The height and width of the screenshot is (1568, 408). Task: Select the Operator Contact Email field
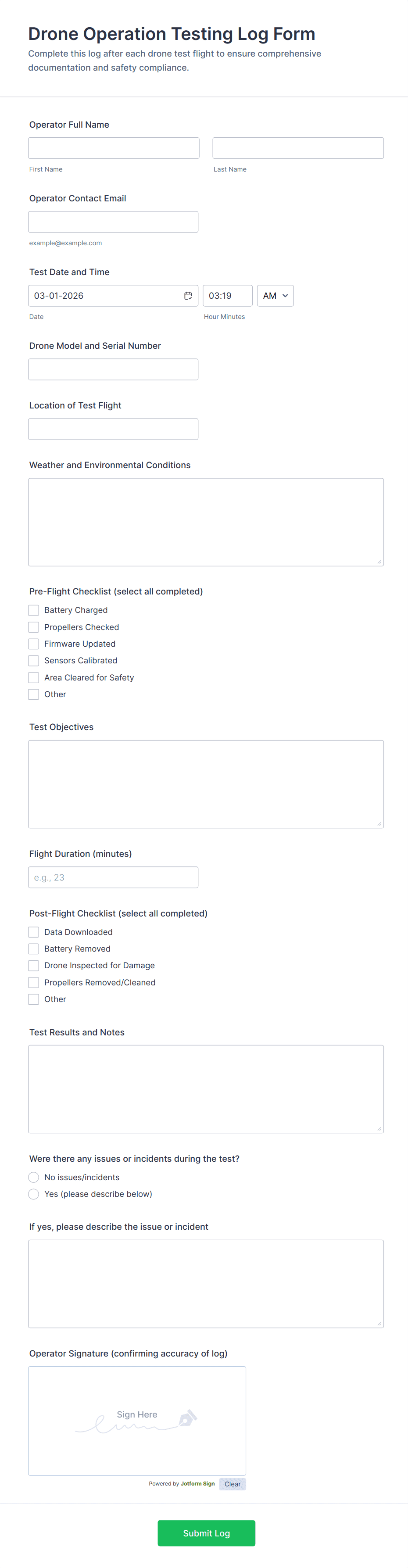[113, 222]
